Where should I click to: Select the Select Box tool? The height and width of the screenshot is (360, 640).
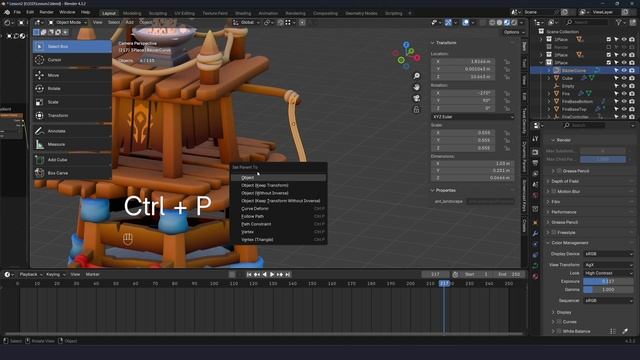(72, 47)
